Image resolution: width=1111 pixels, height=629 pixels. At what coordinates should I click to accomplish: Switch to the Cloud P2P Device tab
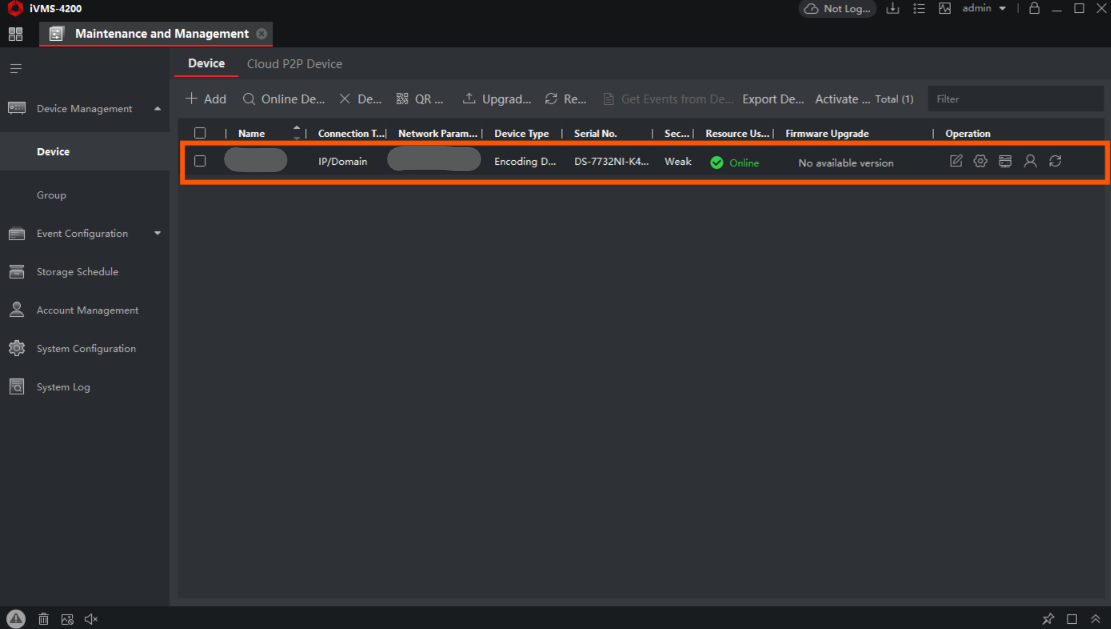[x=295, y=64]
